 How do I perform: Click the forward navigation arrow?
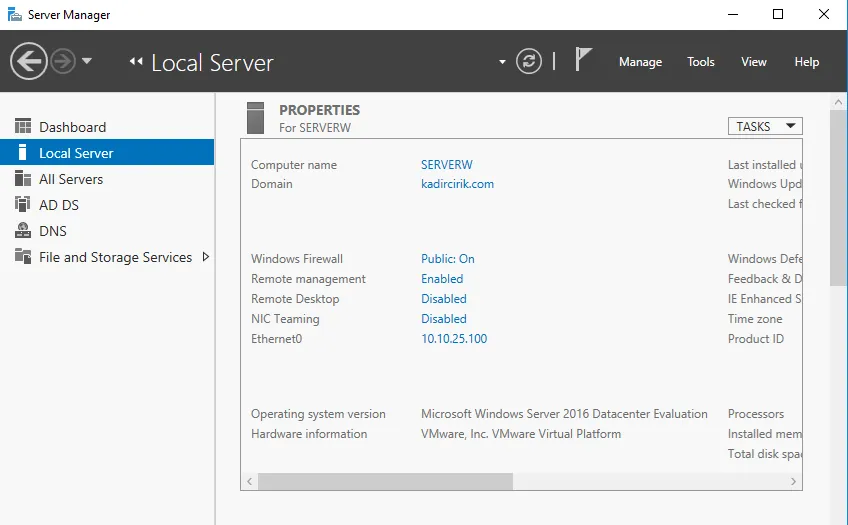63,61
